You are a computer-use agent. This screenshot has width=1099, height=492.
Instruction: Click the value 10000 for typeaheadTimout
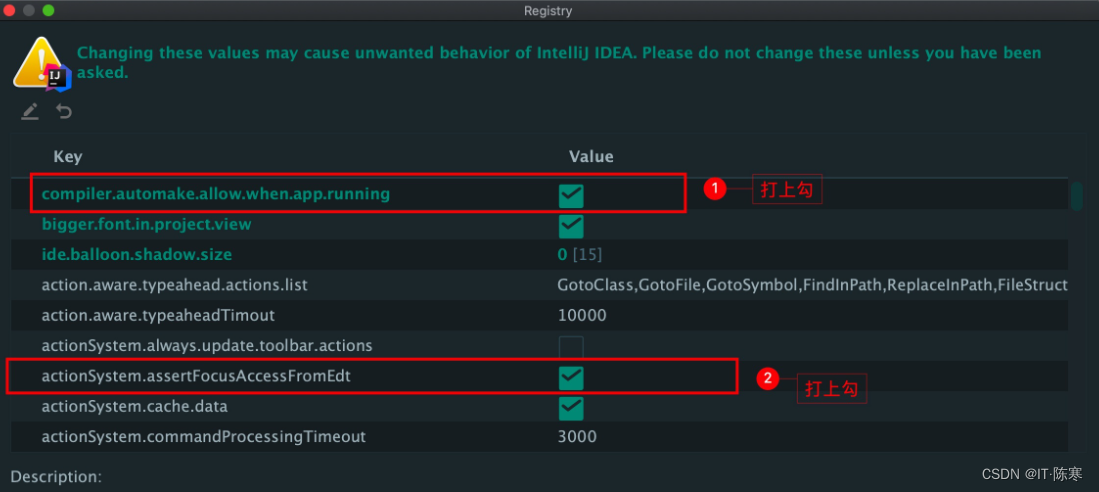click(x=582, y=316)
